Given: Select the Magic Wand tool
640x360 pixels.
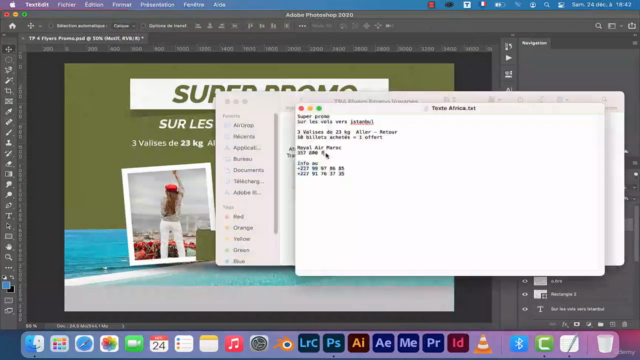Looking at the screenshot, I should (x=9, y=80).
